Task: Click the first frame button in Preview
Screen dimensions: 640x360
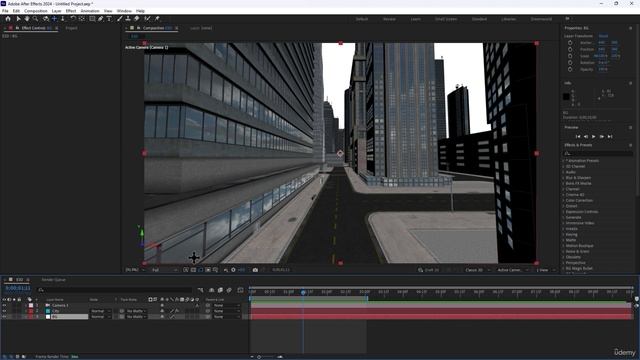Action: 578,136
